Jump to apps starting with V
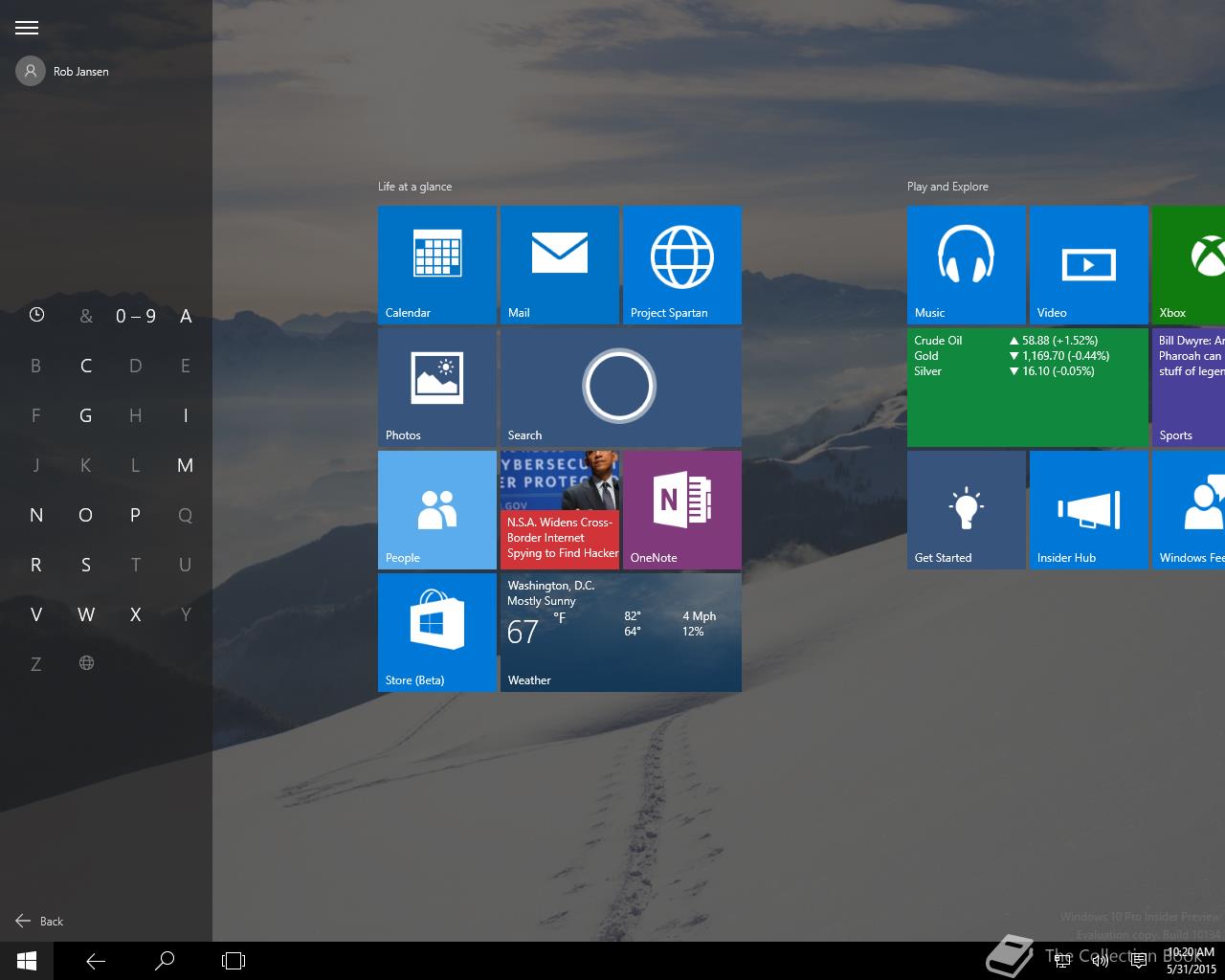This screenshot has width=1225, height=980. click(x=36, y=614)
